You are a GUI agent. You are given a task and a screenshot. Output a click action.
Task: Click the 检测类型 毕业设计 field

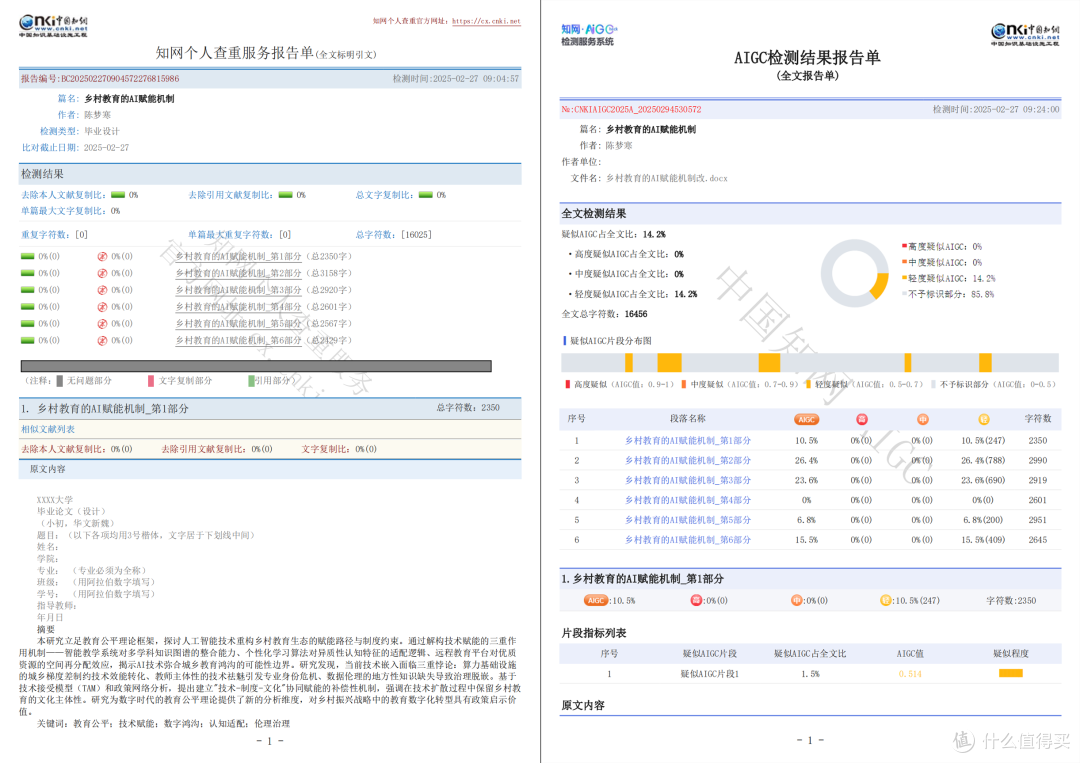click(x=80, y=131)
